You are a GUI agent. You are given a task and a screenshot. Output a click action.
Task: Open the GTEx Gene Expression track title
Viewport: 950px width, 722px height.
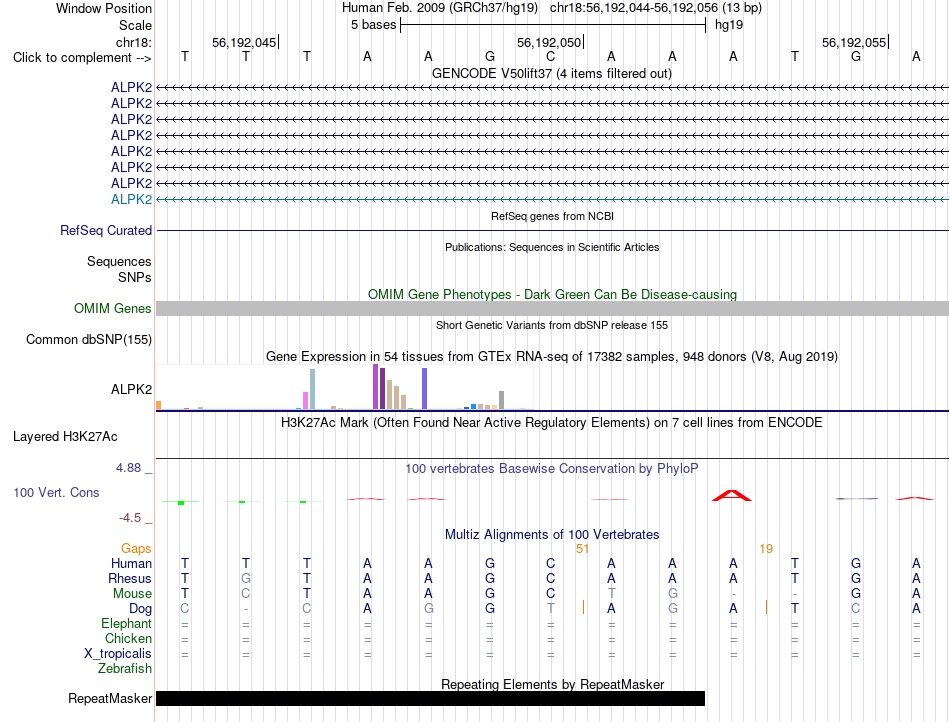click(x=552, y=357)
